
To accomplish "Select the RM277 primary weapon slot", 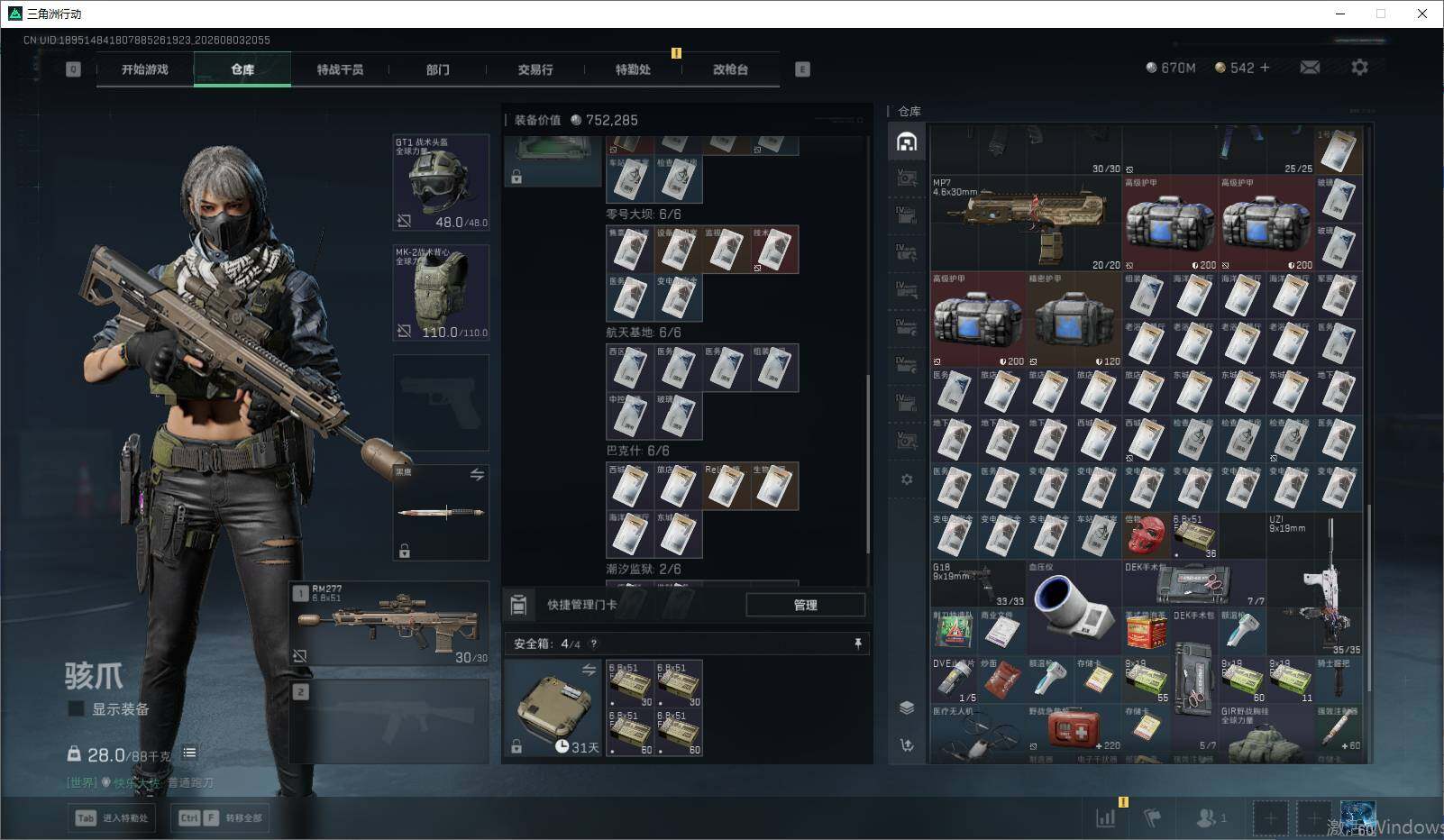I will 389,624.
